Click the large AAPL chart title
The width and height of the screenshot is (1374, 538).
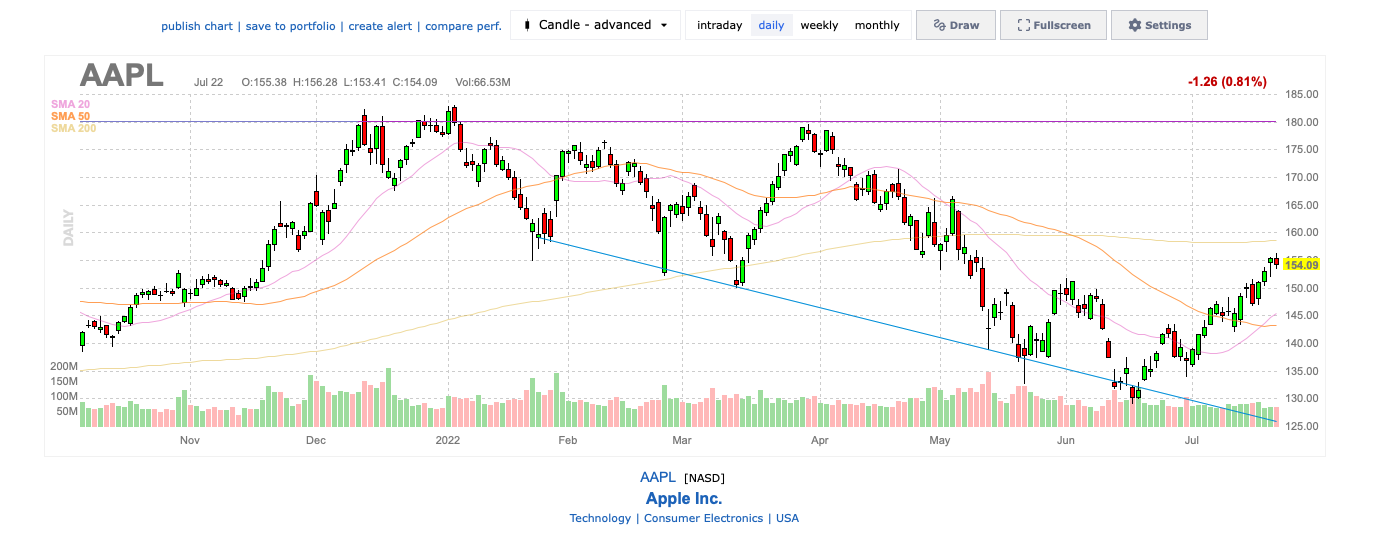point(121,76)
